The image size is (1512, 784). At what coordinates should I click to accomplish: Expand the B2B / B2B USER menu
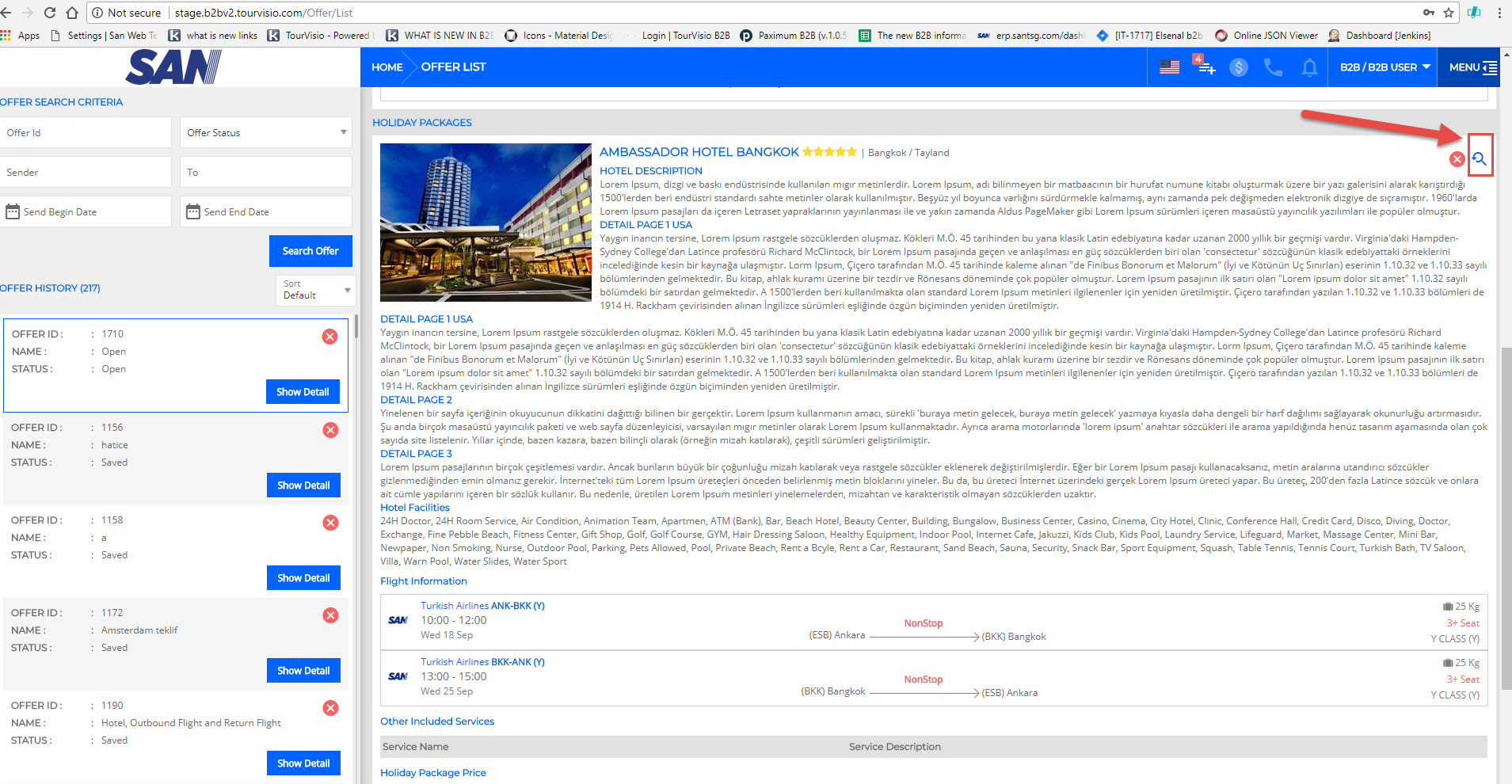click(x=1384, y=67)
